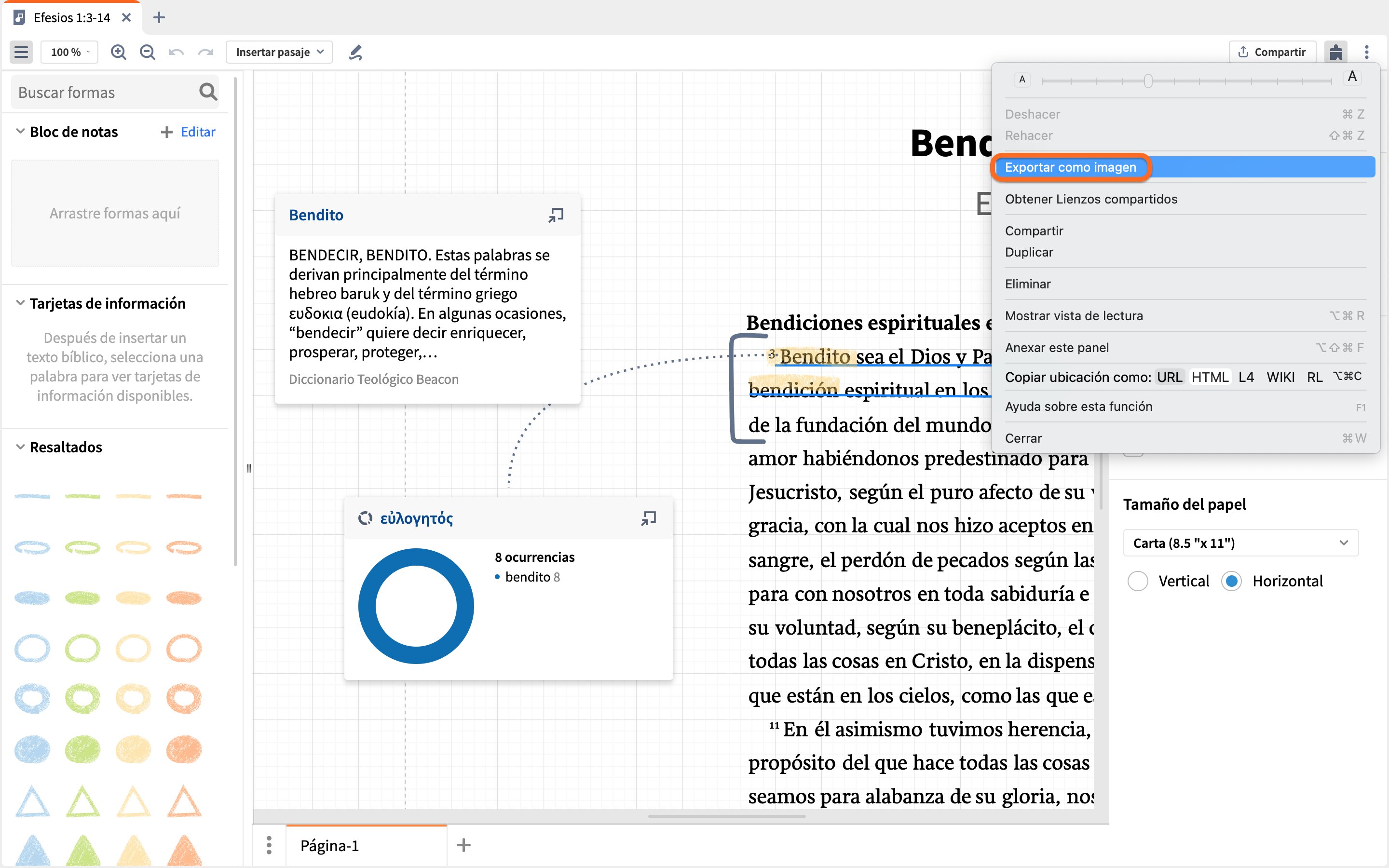Open the Insertar pasaje dropdown

pyautogui.click(x=280, y=52)
